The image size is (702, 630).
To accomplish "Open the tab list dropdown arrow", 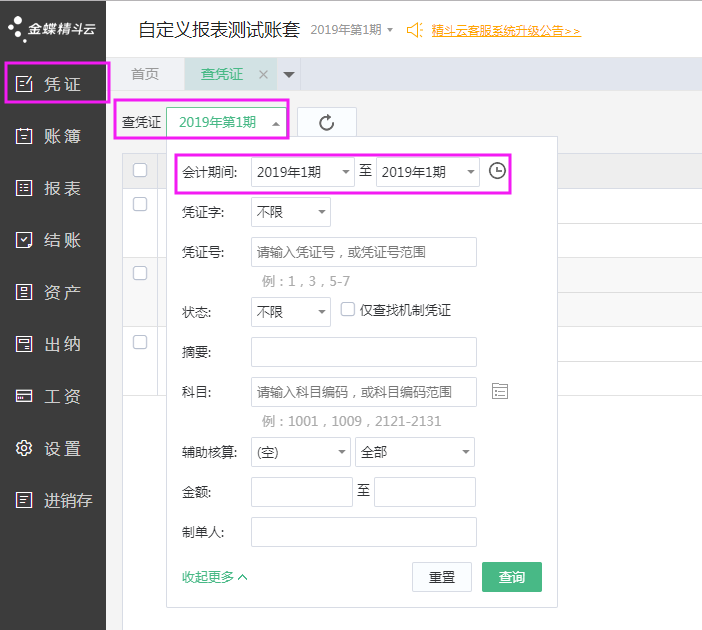I will [289, 74].
